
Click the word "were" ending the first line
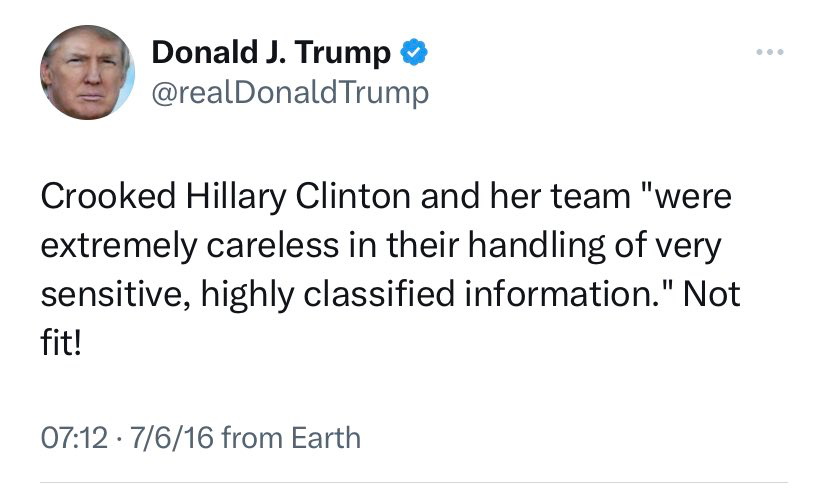[x=693, y=196]
